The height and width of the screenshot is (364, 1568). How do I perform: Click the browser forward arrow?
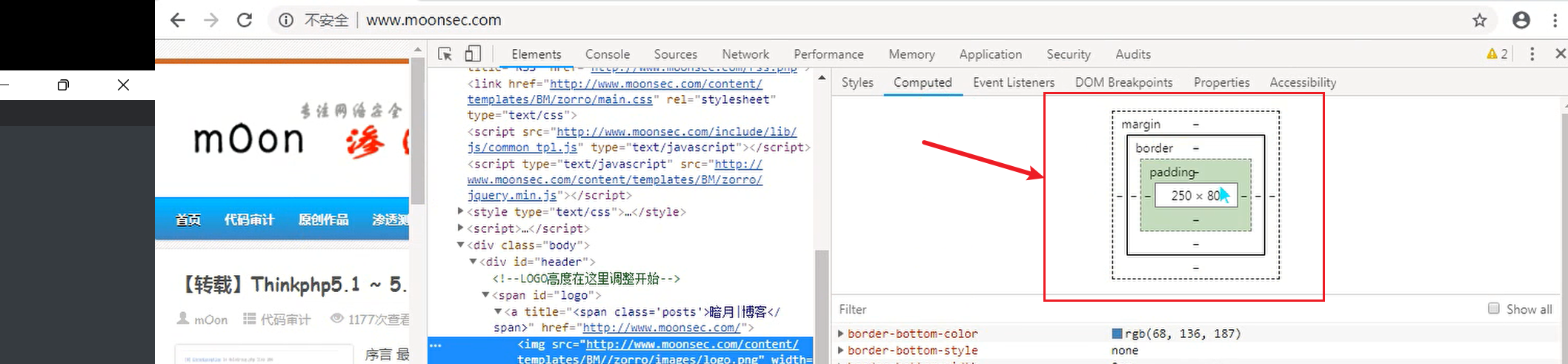coord(211,20)
